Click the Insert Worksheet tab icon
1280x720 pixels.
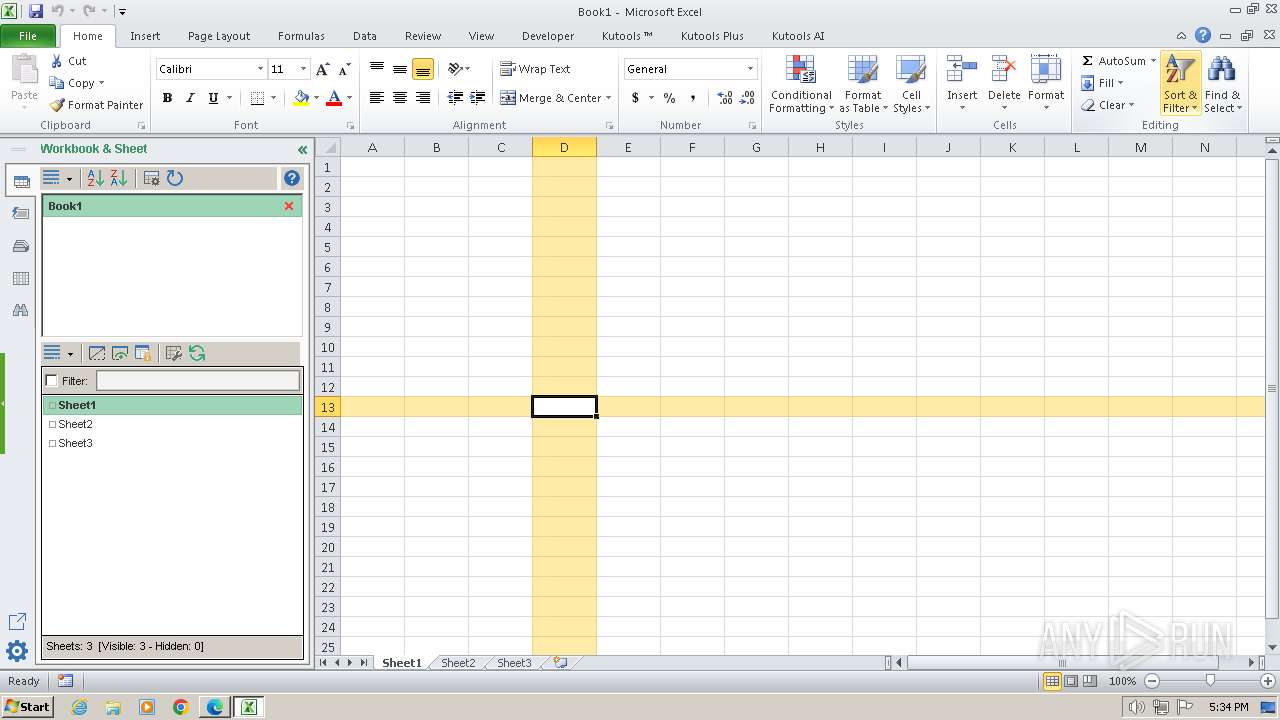click(x=561, y=662)
